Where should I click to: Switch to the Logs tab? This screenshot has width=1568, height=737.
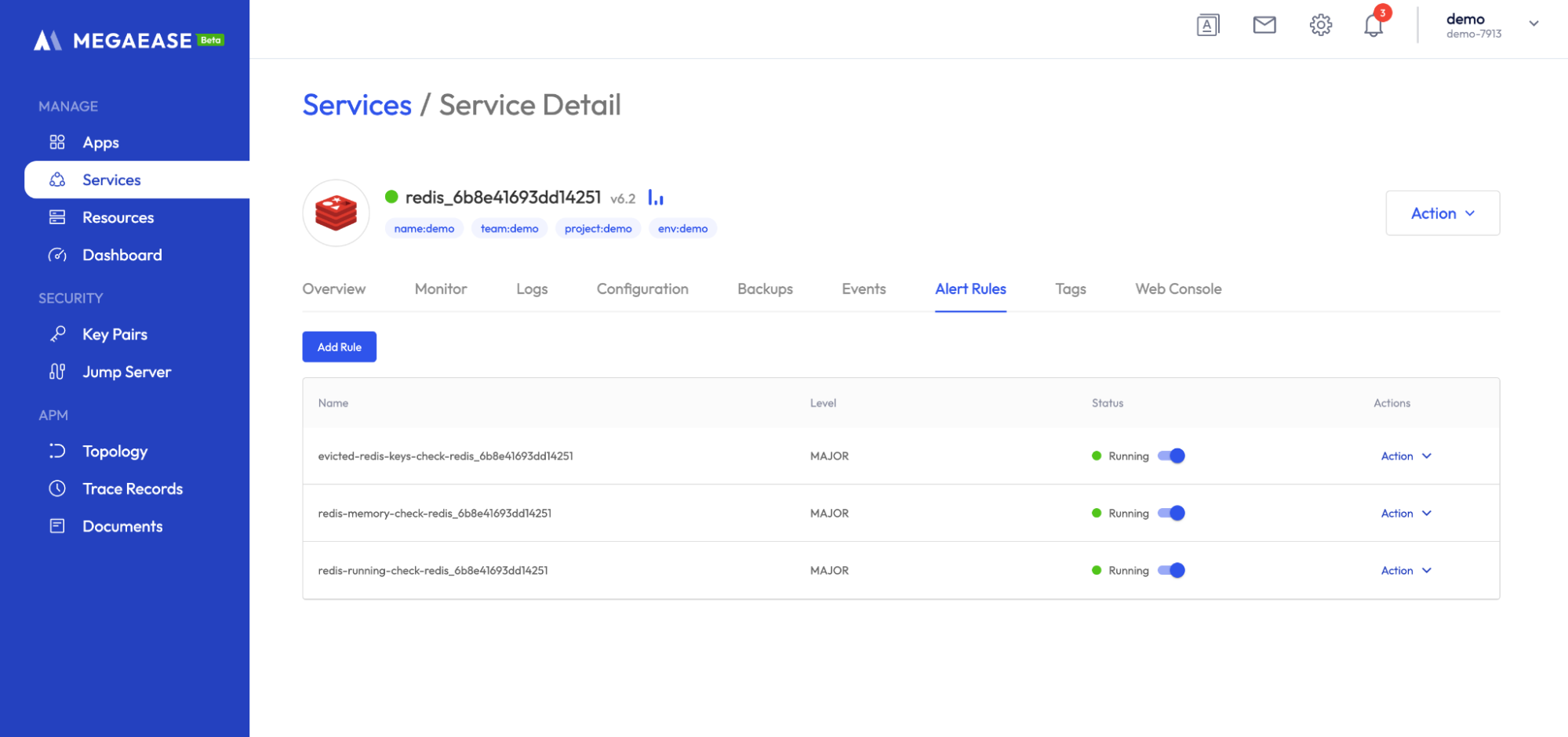click(x=532, y=289)
